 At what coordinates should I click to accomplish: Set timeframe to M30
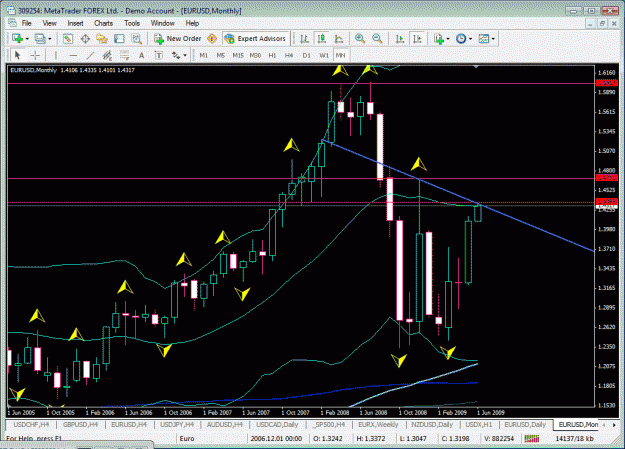(255, 55)
